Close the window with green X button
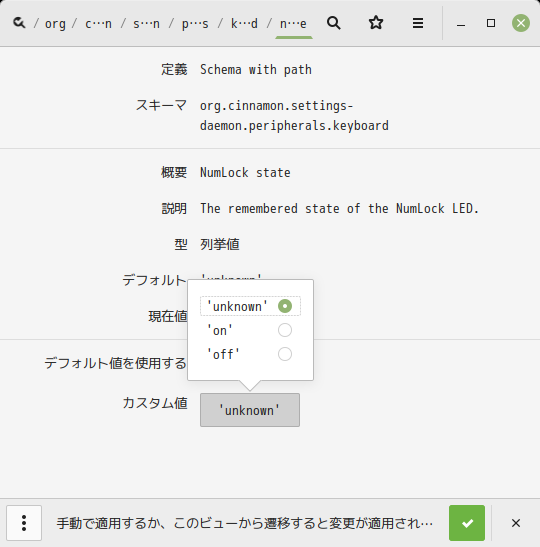The image size is (540, 547). [x=521, y=23]
